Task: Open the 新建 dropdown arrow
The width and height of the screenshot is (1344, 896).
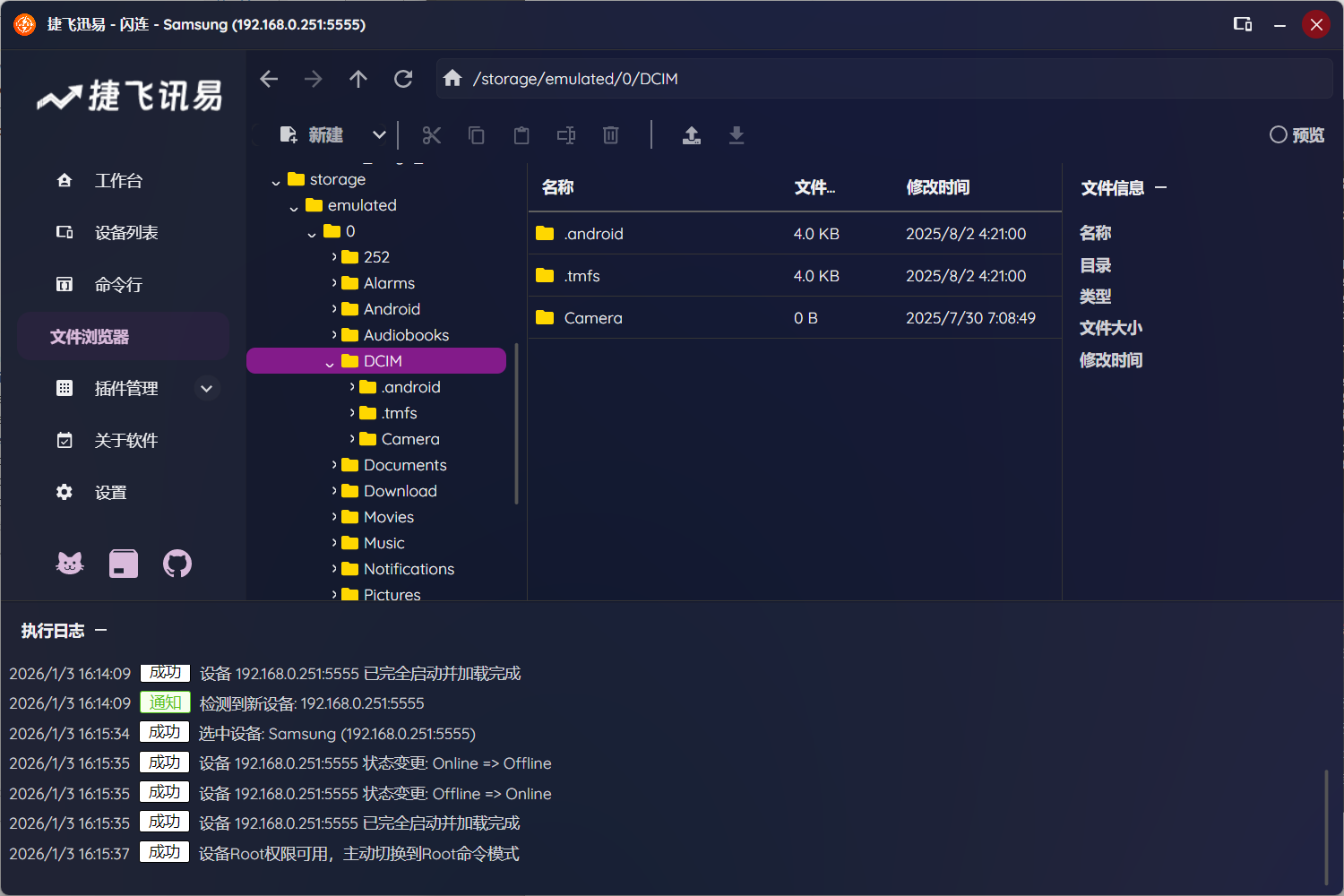Action: (379, 135)
